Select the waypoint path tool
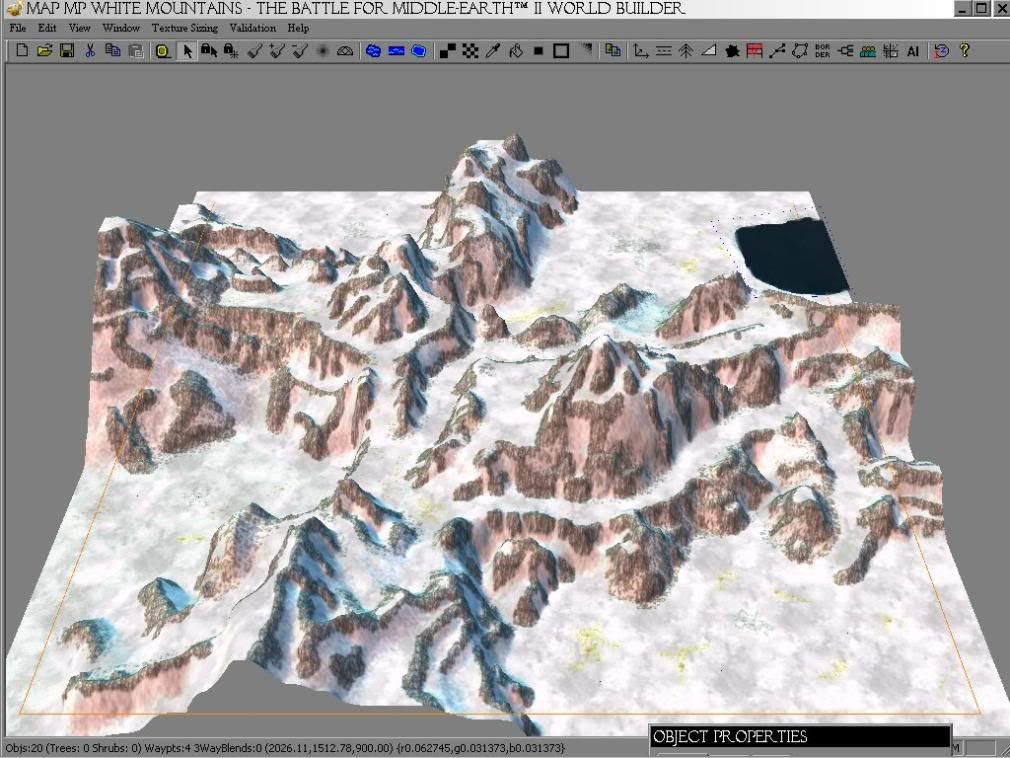 [777, 50]
